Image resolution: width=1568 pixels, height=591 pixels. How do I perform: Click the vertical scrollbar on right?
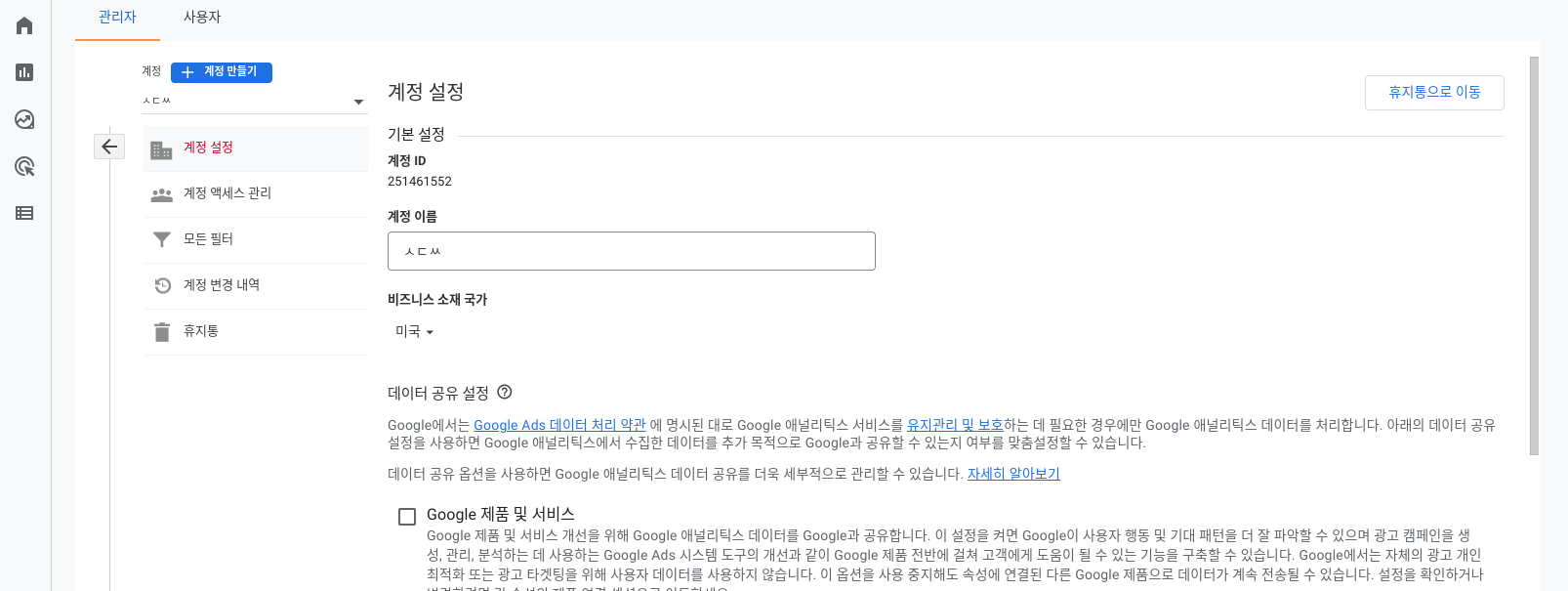click(x=1534, y=256)
